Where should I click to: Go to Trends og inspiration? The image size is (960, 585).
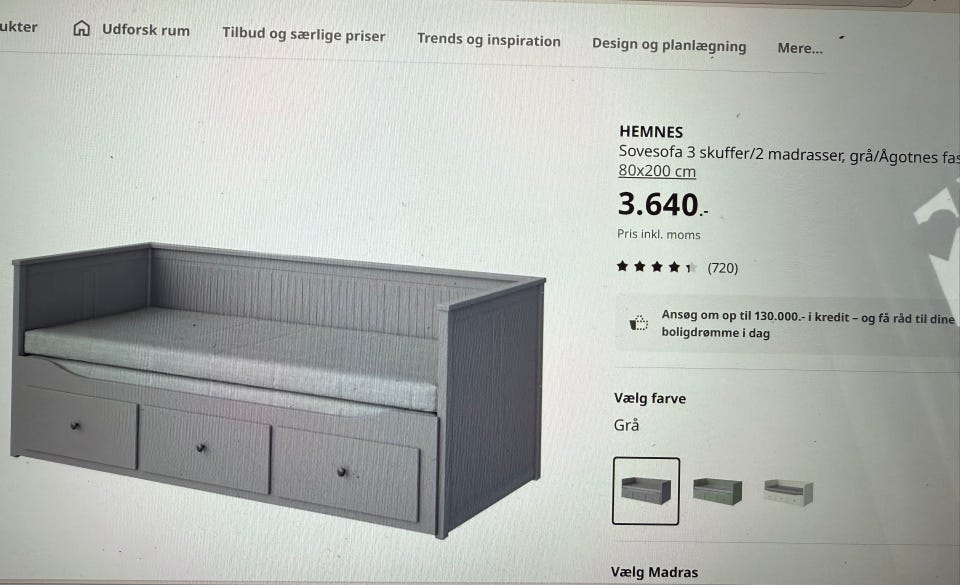[489, 40]
